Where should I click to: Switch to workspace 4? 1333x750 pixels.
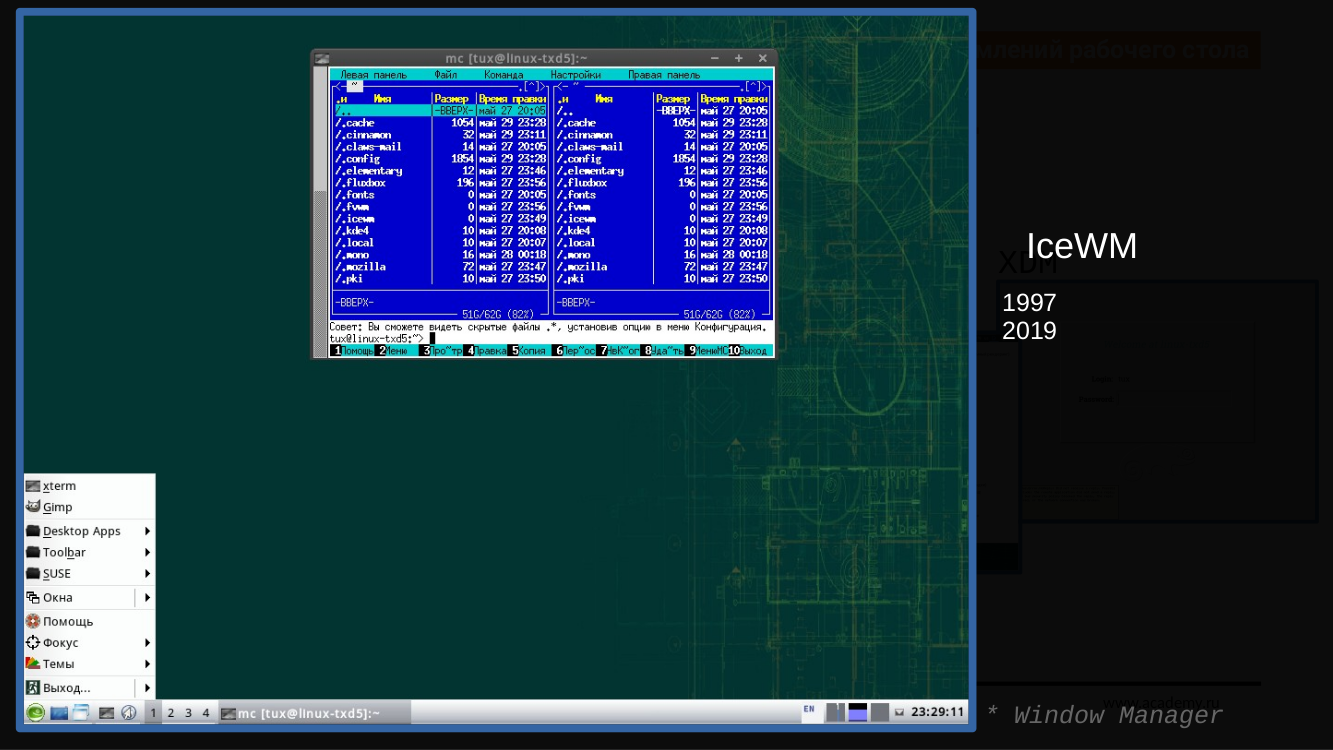(x=206, y=713)
